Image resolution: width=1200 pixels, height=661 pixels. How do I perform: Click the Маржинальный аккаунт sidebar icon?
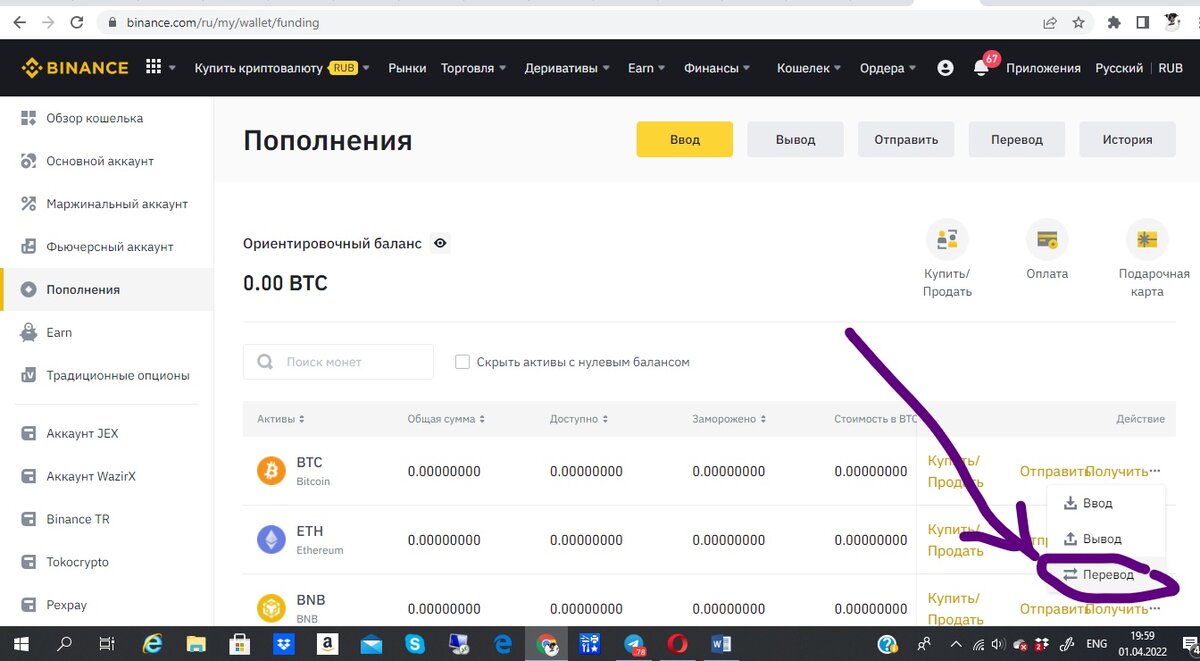click(x=28, y=204)
